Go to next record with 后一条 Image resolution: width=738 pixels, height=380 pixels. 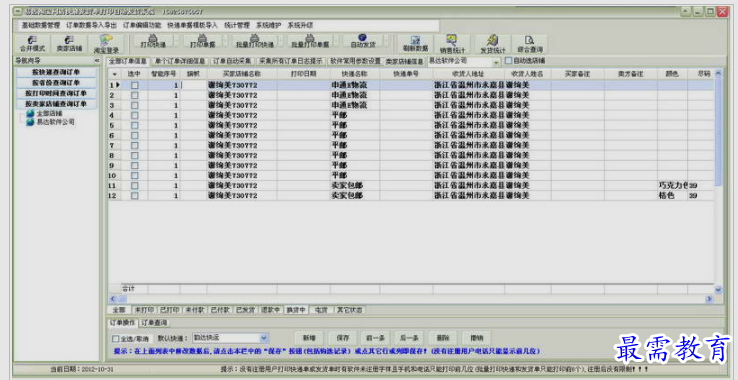point(409,338)
